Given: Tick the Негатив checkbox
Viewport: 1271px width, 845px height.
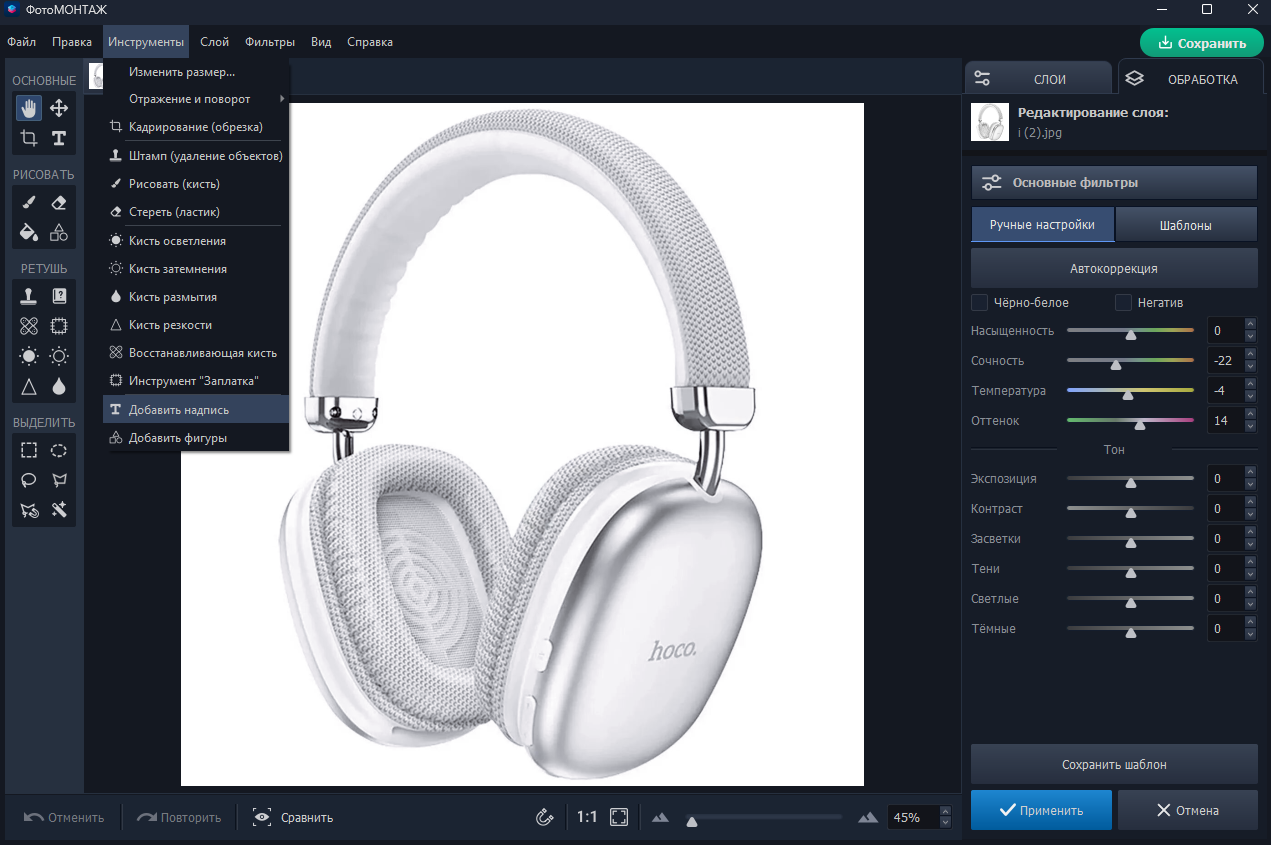Looking at the screenshot, I should 1123,302.
